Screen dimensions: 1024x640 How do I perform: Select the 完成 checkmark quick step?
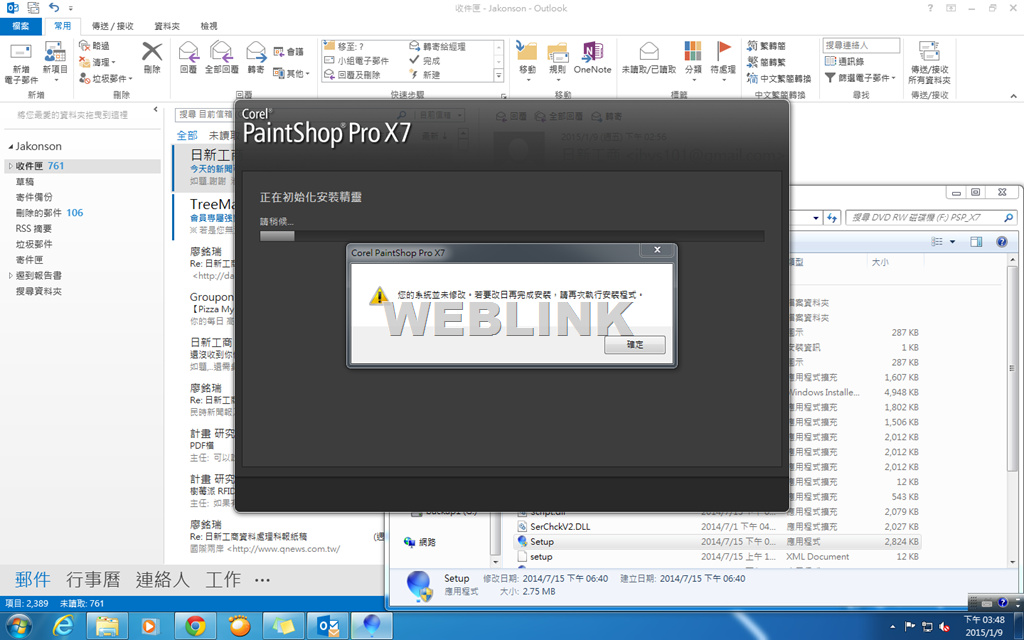pyautogui.click(x=424, y=61)
